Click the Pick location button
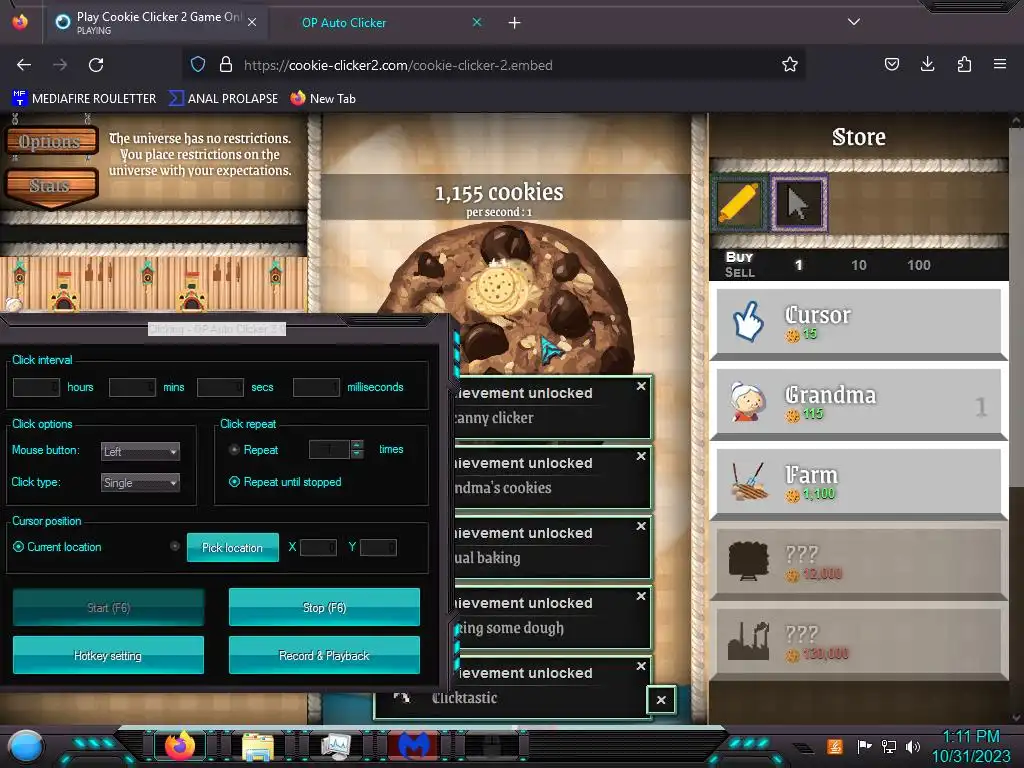This screenshot has height=768, width=1024. click(232, 548)
